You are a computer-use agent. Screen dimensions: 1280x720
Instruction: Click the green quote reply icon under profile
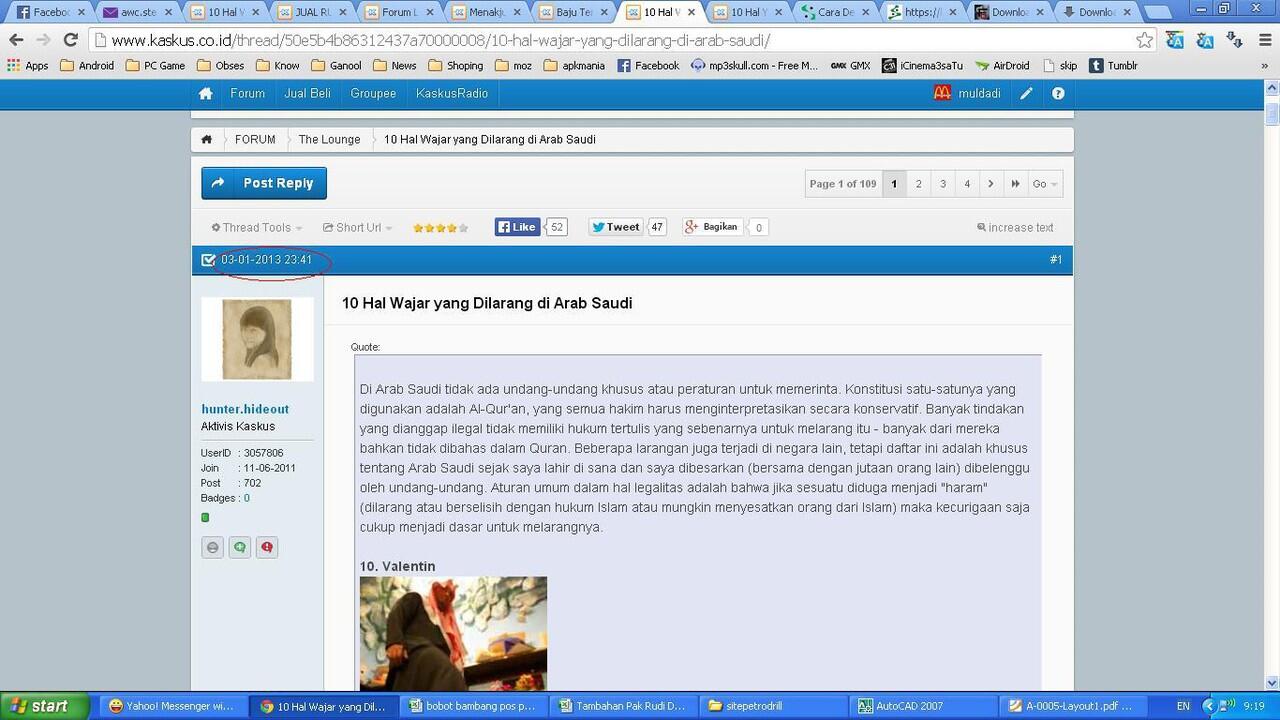[x=240, y=547]
